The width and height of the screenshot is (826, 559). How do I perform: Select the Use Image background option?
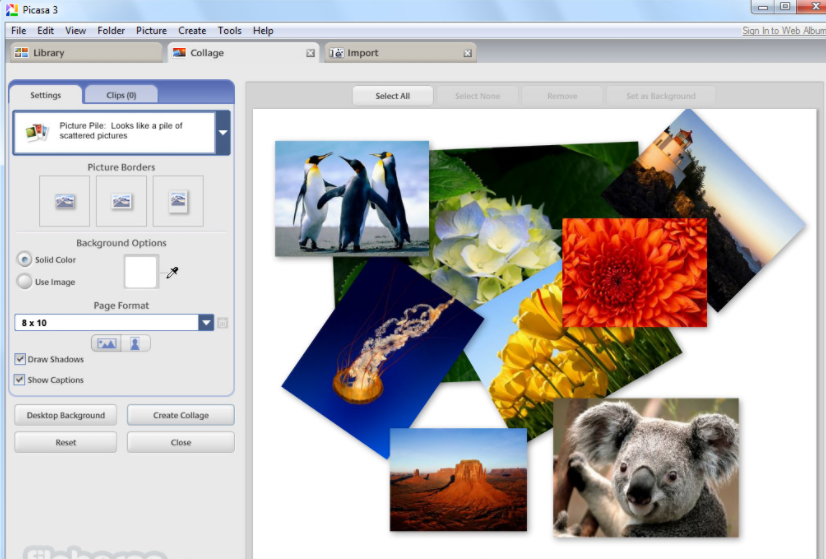(x=25, y=281)
